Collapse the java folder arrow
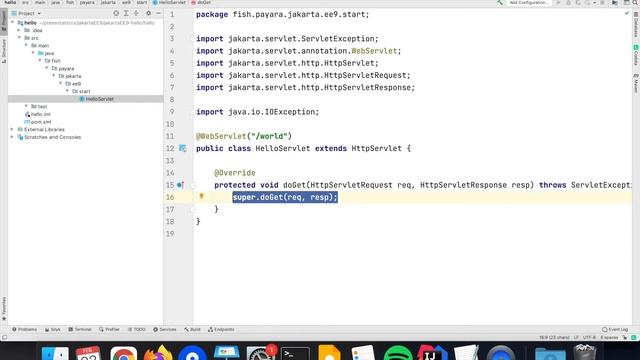 pyautogui.click(x=33, y=53)
